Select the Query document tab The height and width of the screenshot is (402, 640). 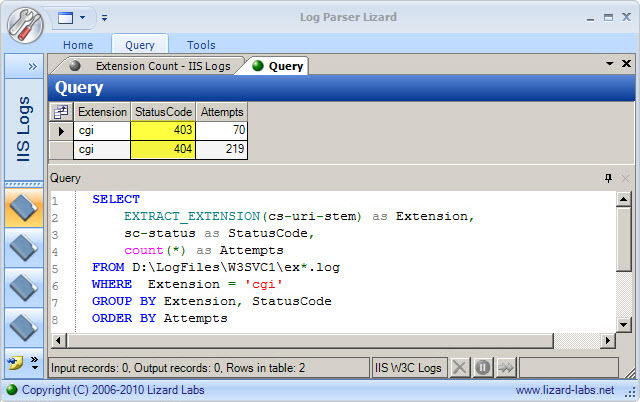pos(278,66)
